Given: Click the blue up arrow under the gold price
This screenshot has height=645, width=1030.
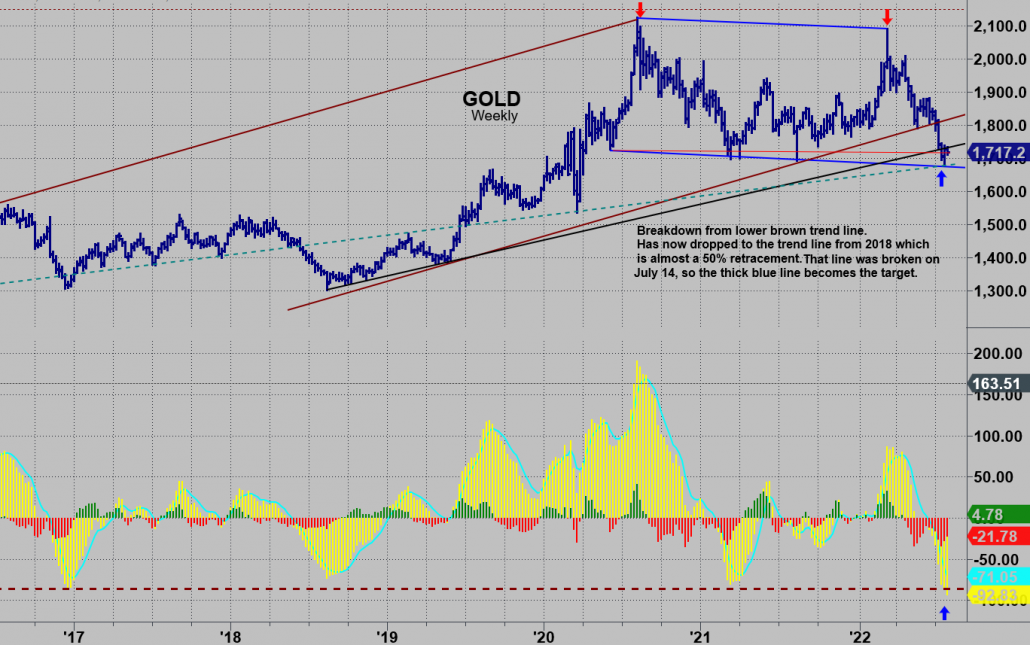Looking at the screenshot, I should pos(941,179).
